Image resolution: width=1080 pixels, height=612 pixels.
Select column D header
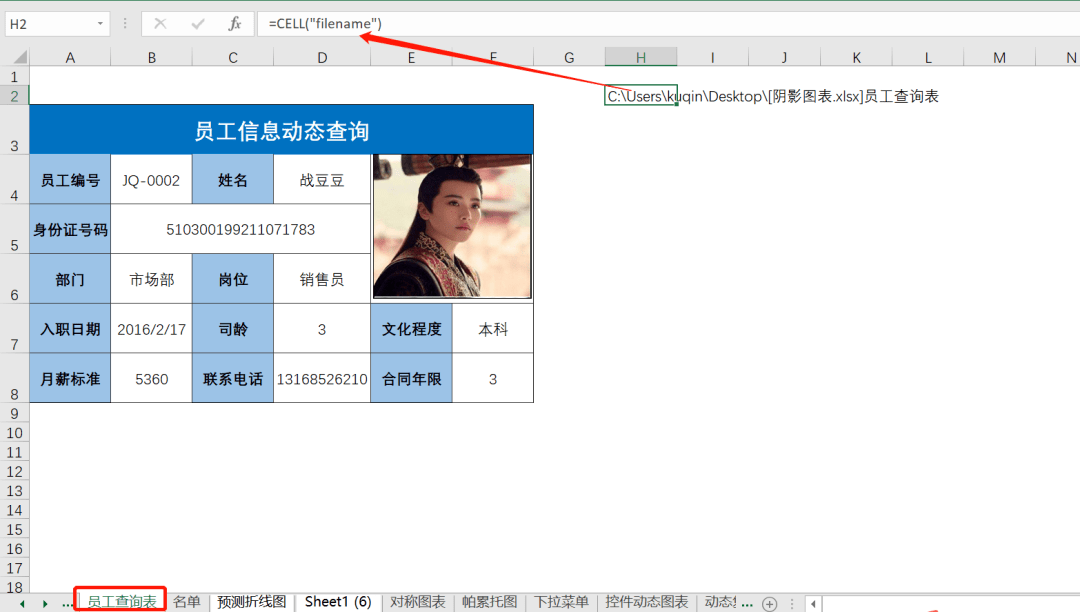pos(322,58)
